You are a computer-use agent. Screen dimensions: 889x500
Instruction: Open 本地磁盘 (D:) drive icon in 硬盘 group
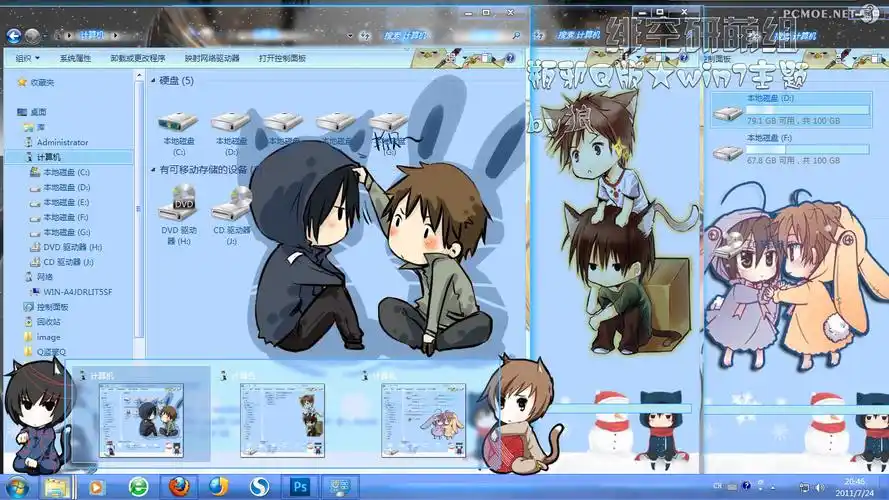click(231, 133)
